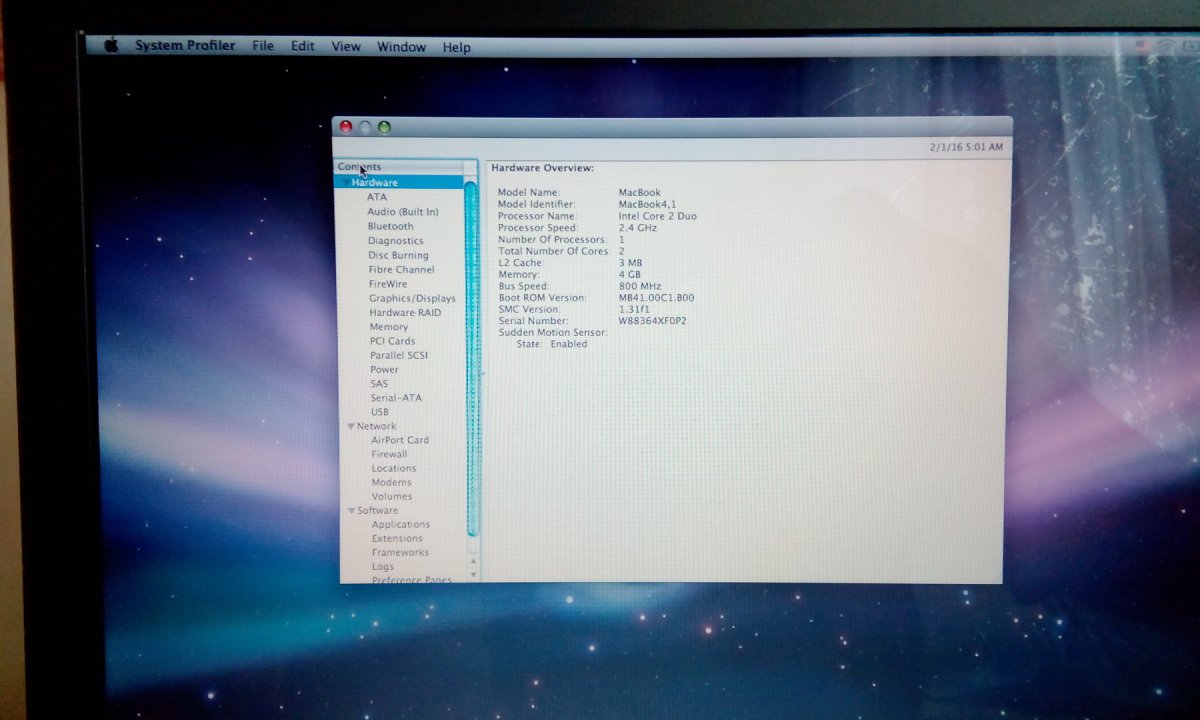
Task: Select Logs in the sidebar
Action: point(383,566)
